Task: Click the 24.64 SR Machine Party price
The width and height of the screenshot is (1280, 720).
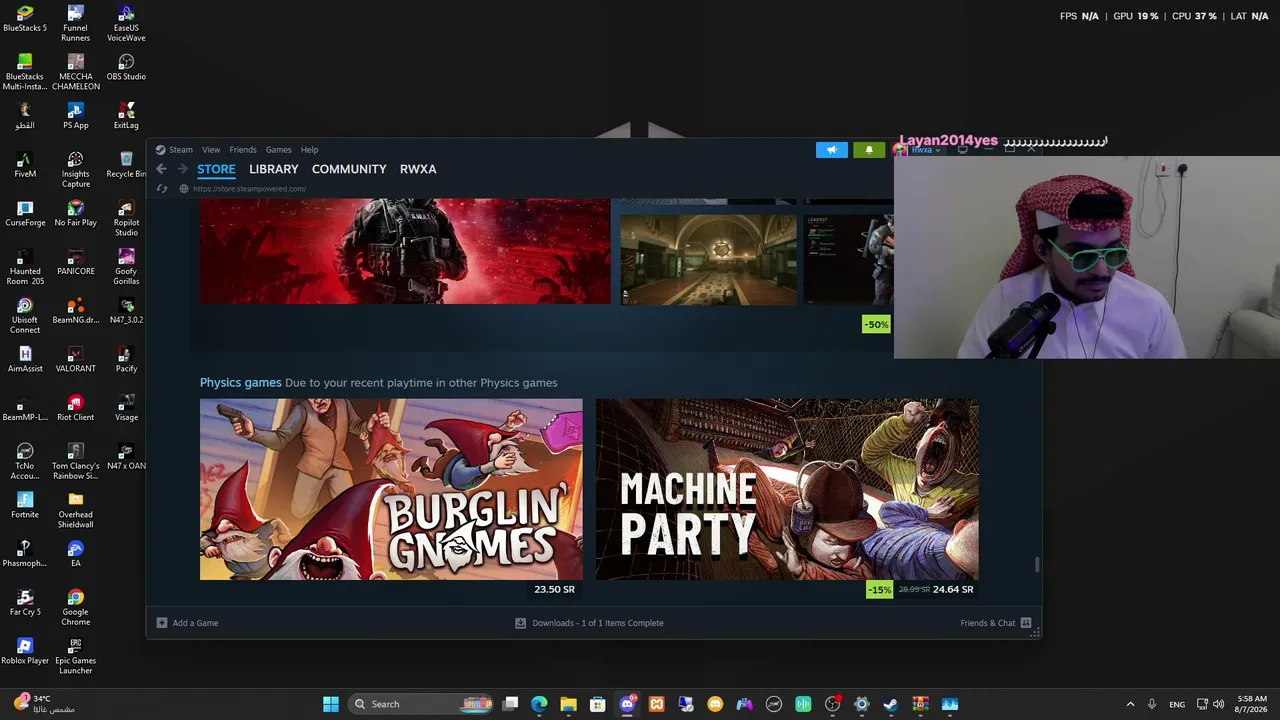Action: click(x=953, y=590)
